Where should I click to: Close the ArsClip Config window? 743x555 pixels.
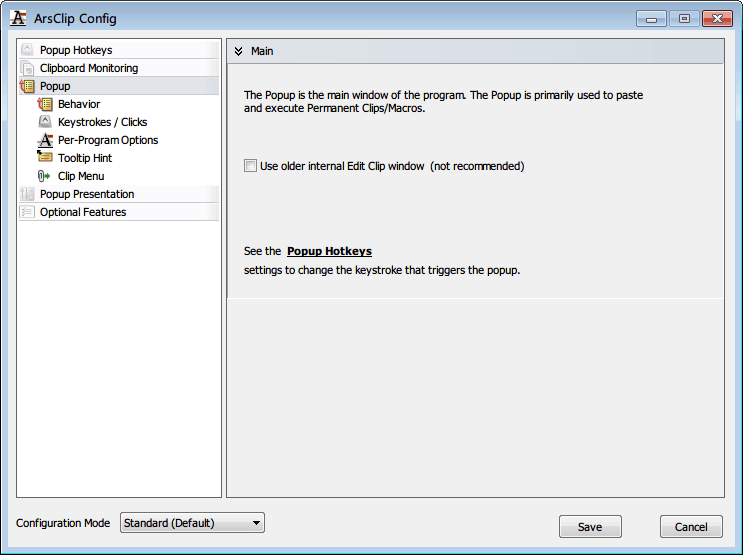(x=717, y=19)
